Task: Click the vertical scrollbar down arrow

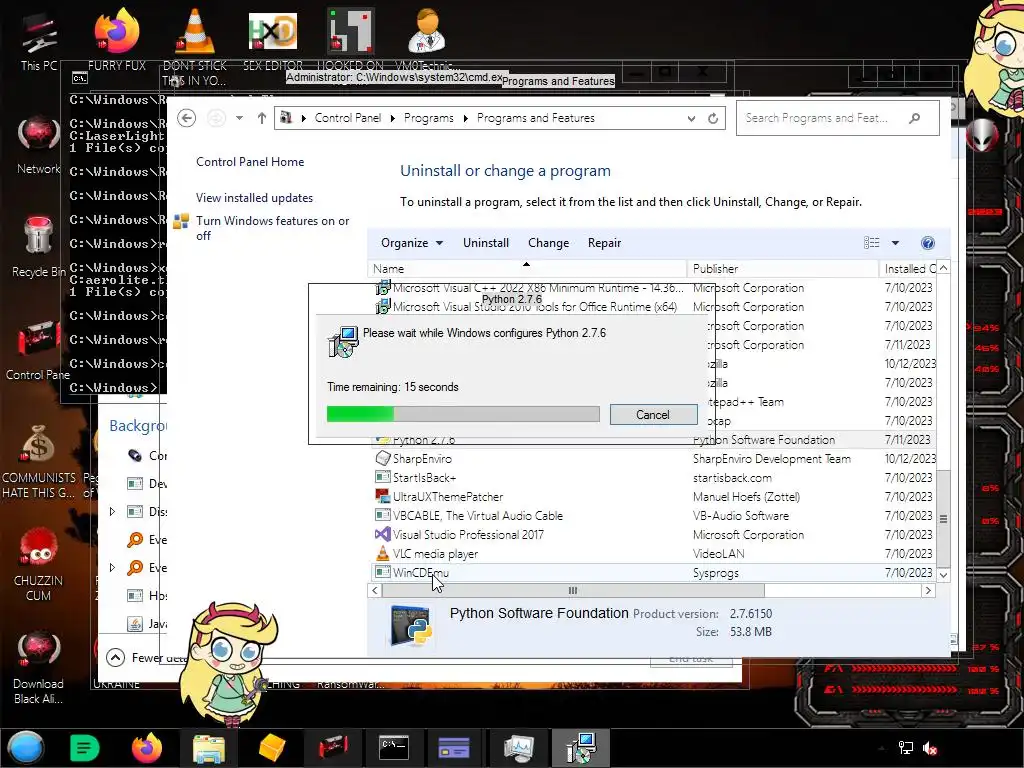Action: pyautogui.click(x=944, y=575)
